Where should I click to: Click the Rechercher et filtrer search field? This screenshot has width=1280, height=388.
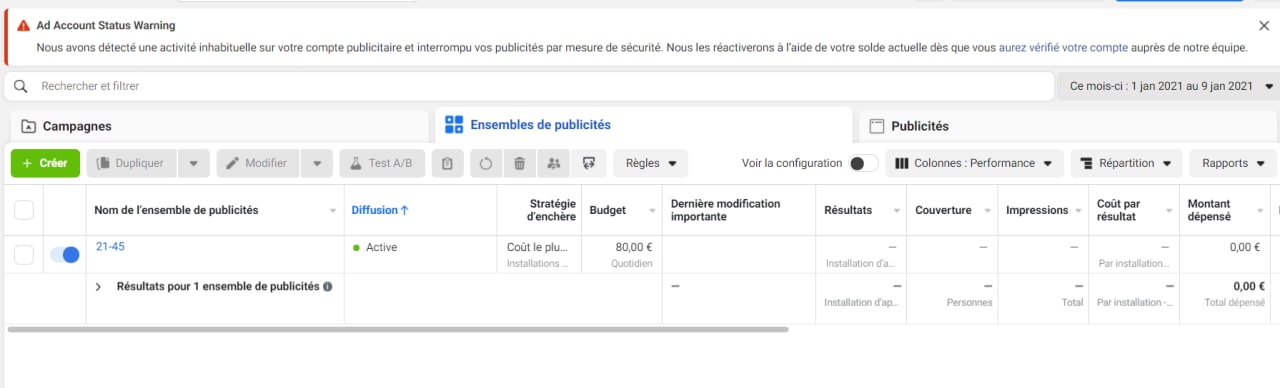pos(530,86)
